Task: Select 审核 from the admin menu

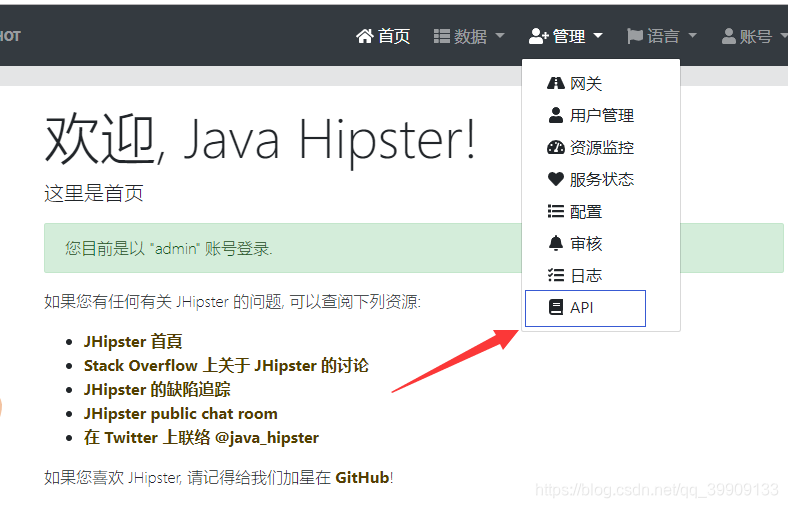Action: (601, 243)
